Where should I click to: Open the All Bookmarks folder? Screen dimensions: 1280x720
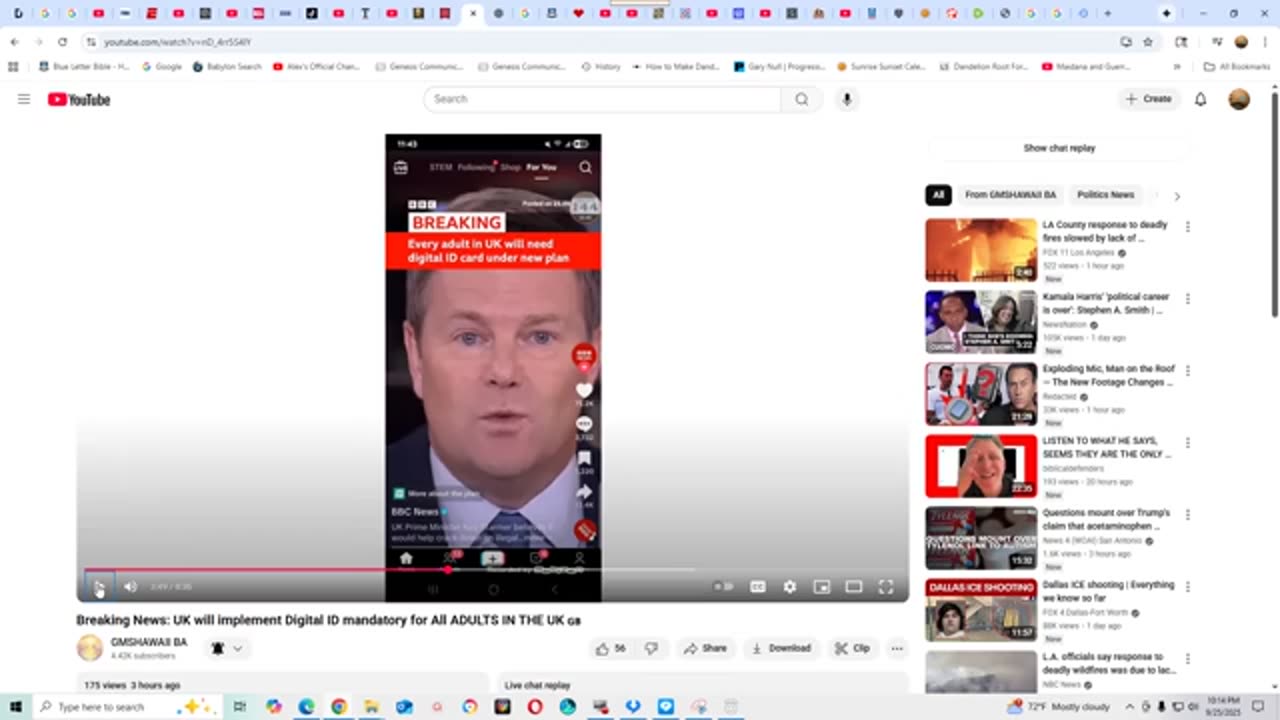click(1237, 67)
